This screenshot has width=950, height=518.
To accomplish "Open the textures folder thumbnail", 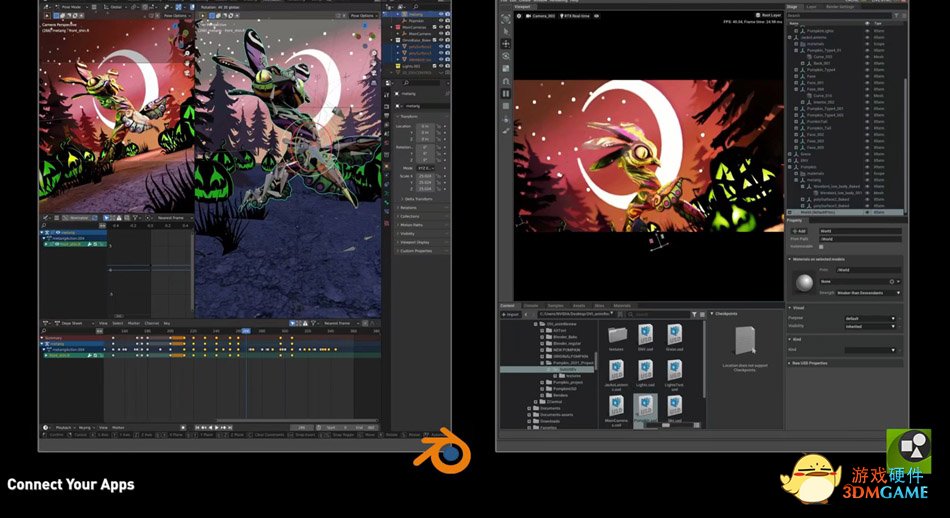I will pyautogui.click(x=618, y=334).
